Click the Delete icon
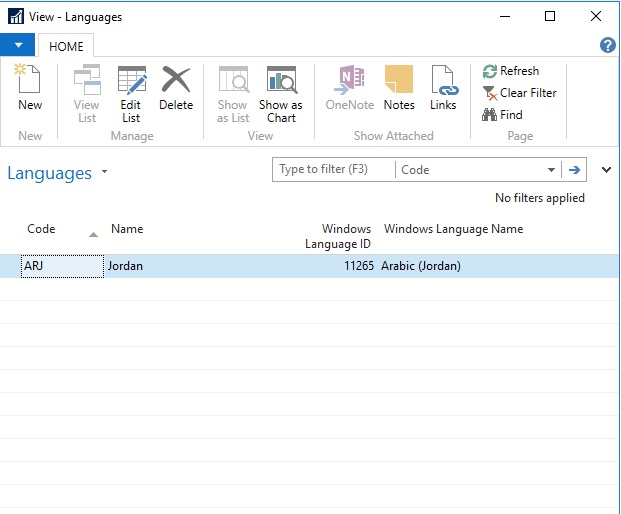This screenshot has height=514, width=621. [x=176, y=82]
